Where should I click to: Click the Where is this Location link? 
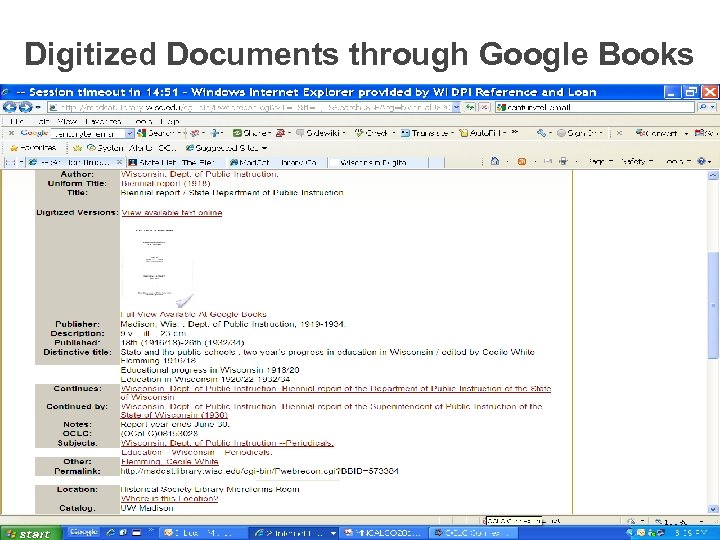coord(169,498)
